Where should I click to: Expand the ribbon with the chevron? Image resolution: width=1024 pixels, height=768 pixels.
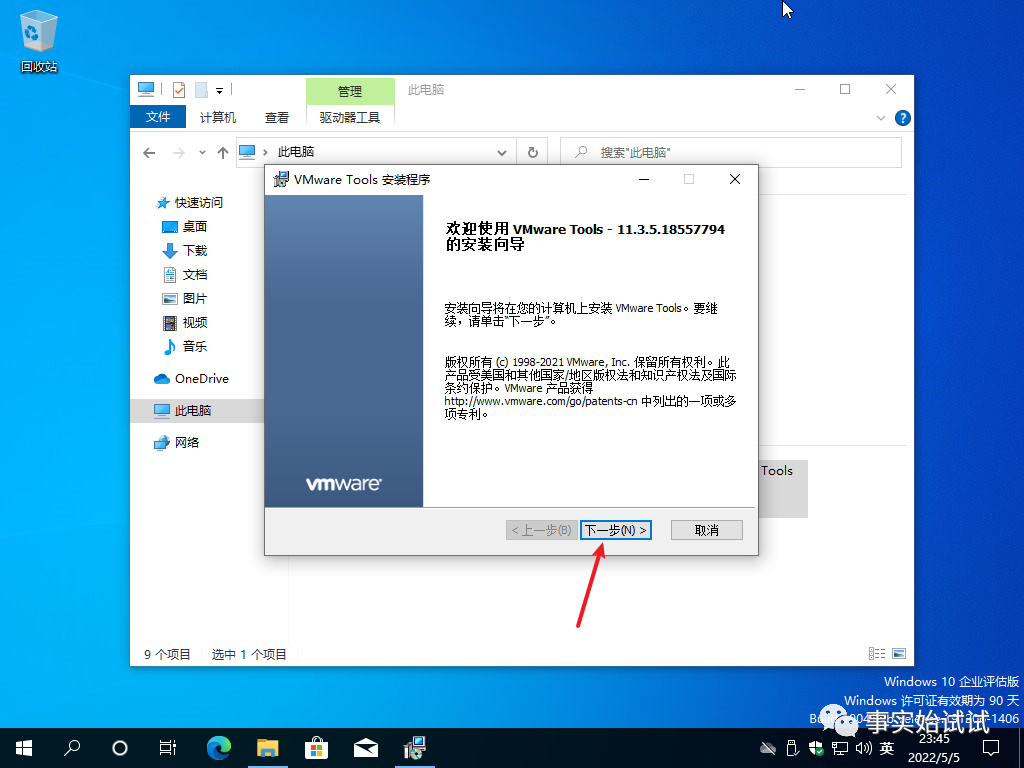coord(880,118)
